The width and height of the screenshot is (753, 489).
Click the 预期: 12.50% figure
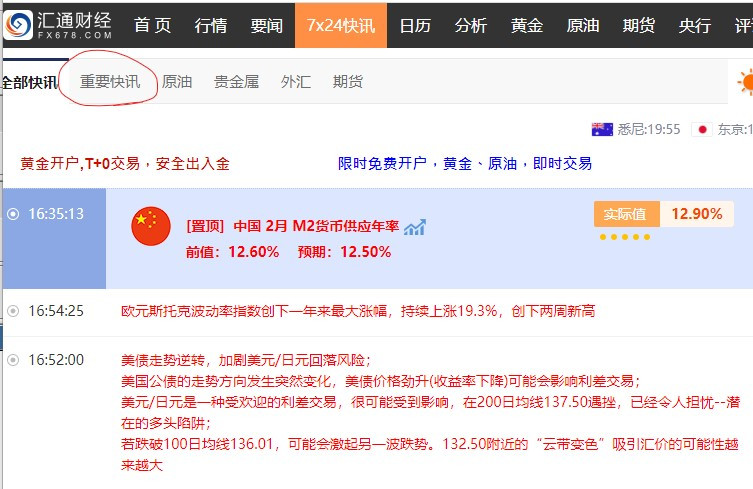tap(344, 252)
